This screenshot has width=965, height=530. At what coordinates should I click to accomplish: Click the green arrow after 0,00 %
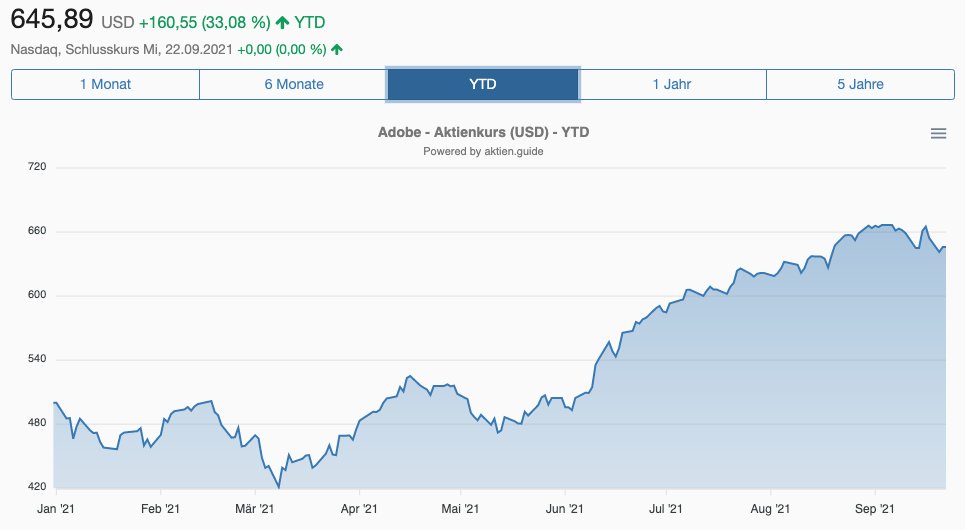[x=337, y=48]
